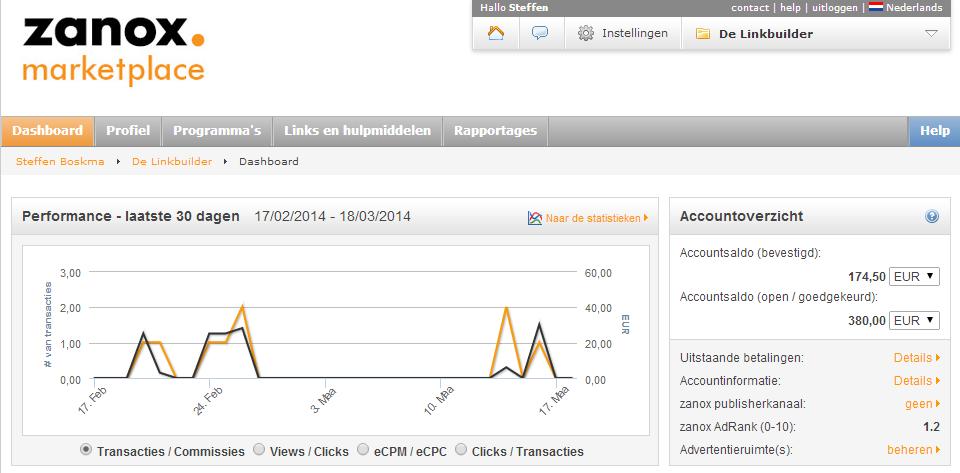Click the Accountoverzicht panel heading

[x=741, y=216]
